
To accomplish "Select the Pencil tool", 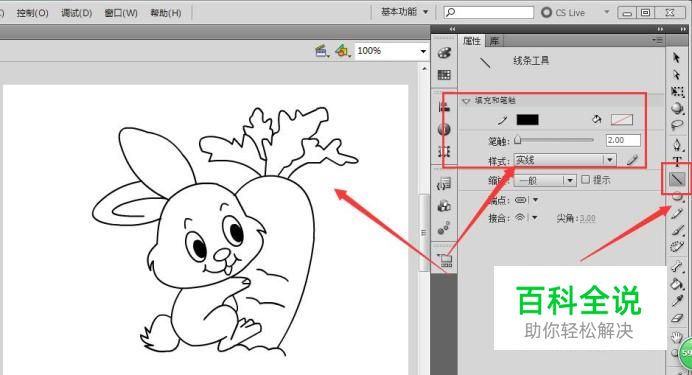I will click(677, 214).
